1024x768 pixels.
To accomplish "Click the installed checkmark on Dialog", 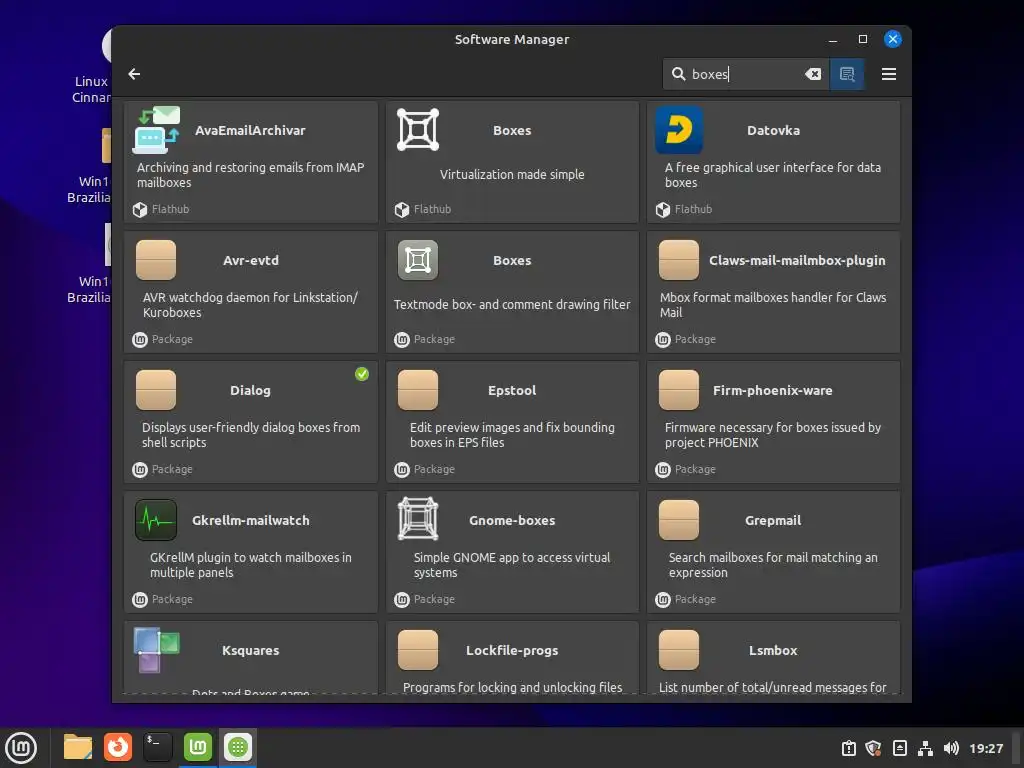I will (362, 374).
